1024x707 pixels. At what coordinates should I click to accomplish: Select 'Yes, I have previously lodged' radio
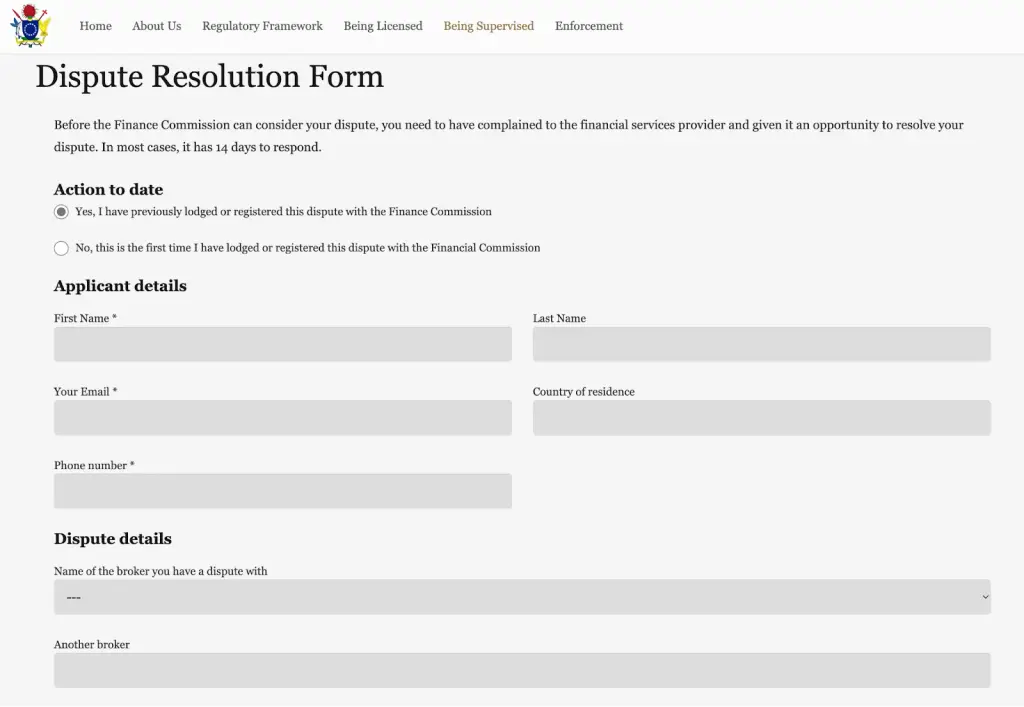[61, 212]
